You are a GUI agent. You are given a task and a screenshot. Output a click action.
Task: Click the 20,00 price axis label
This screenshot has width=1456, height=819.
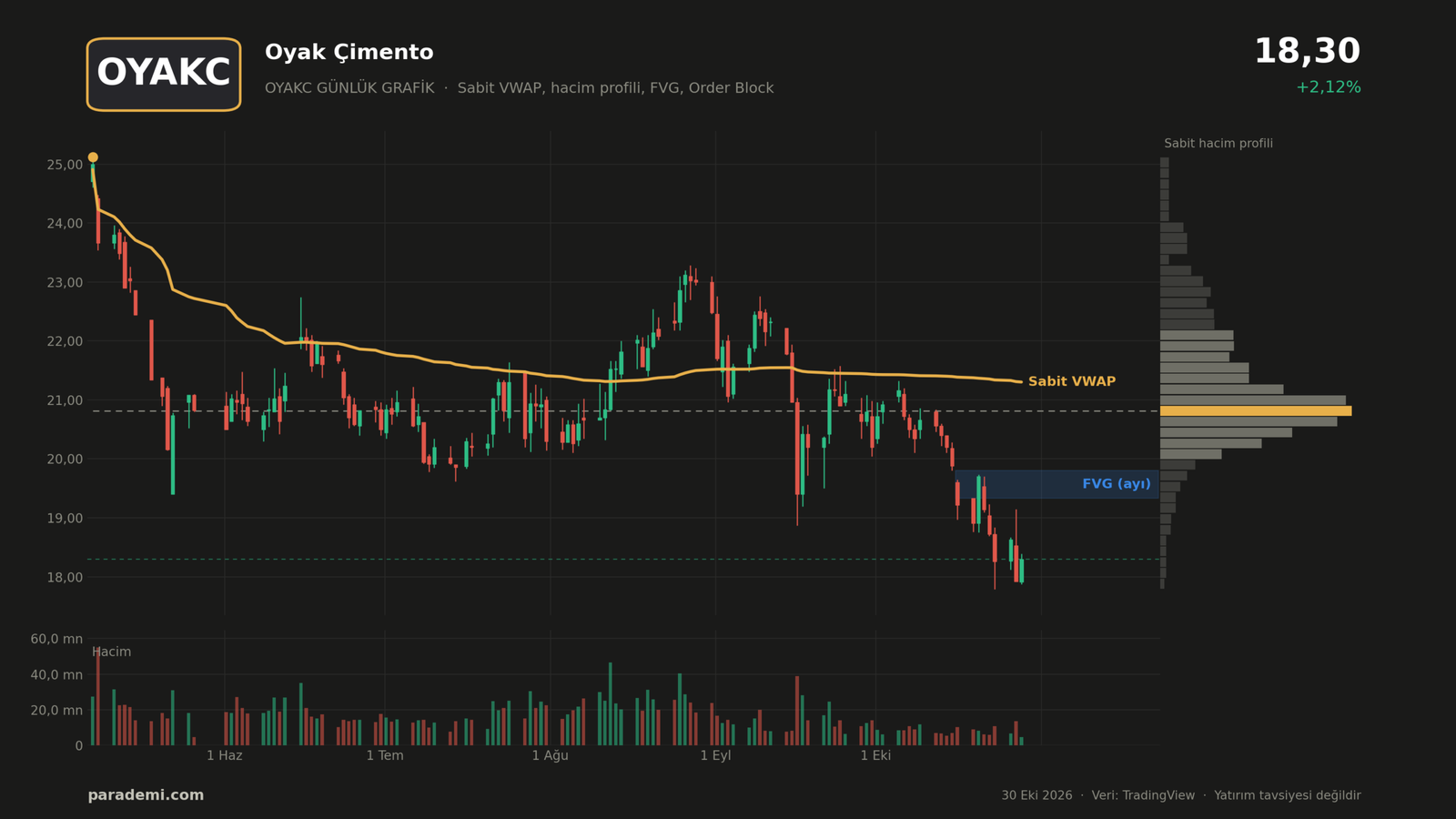click(65, 460)
